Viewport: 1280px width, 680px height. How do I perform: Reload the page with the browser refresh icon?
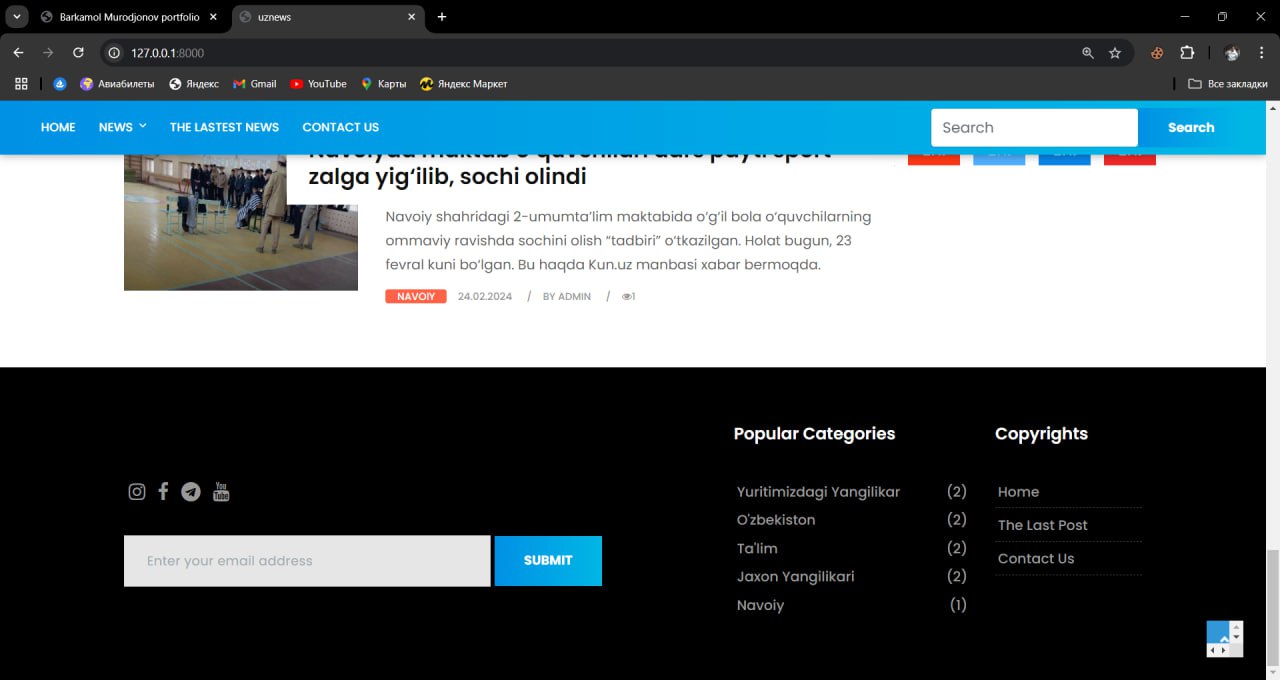pos(78,52)
